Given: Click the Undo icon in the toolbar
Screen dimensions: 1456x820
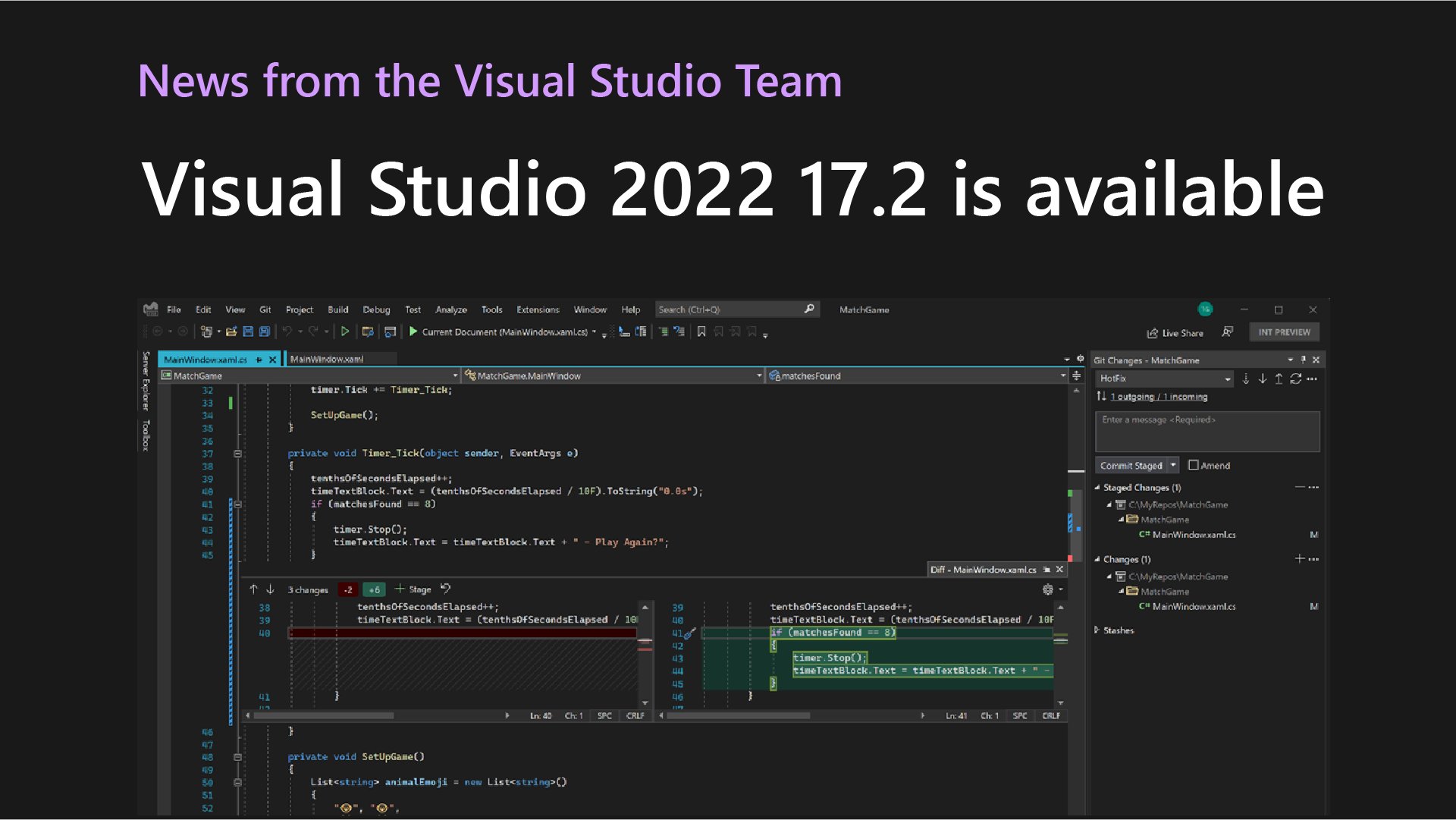Looking at the screenshot, I should point(287,331).
